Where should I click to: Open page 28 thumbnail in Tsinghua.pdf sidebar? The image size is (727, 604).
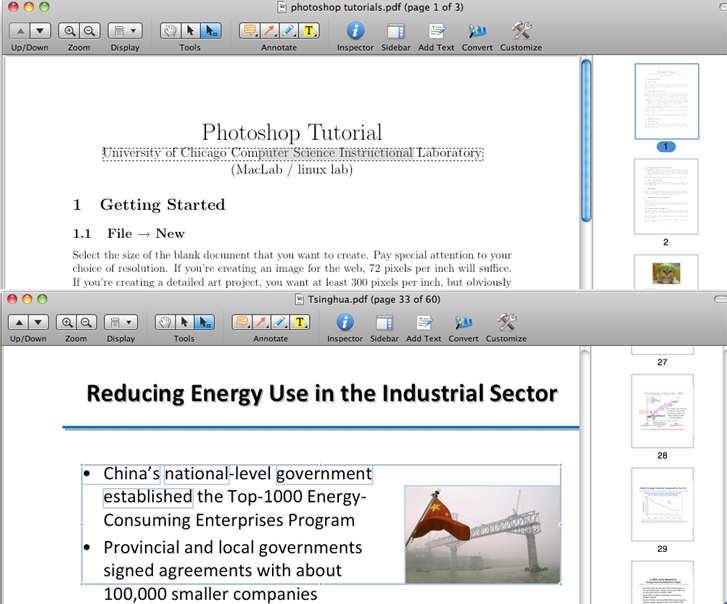(661, 411)
